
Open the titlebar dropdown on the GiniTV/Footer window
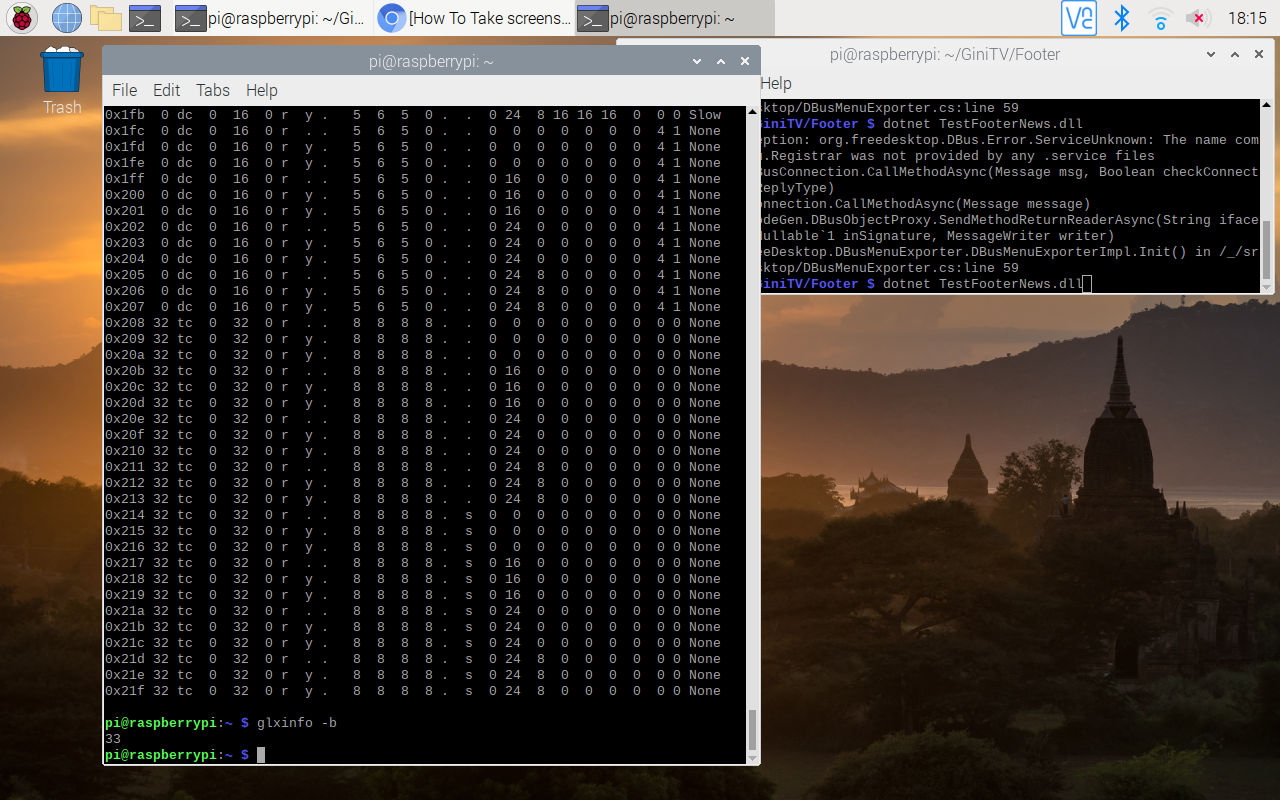click(1211, 54)
